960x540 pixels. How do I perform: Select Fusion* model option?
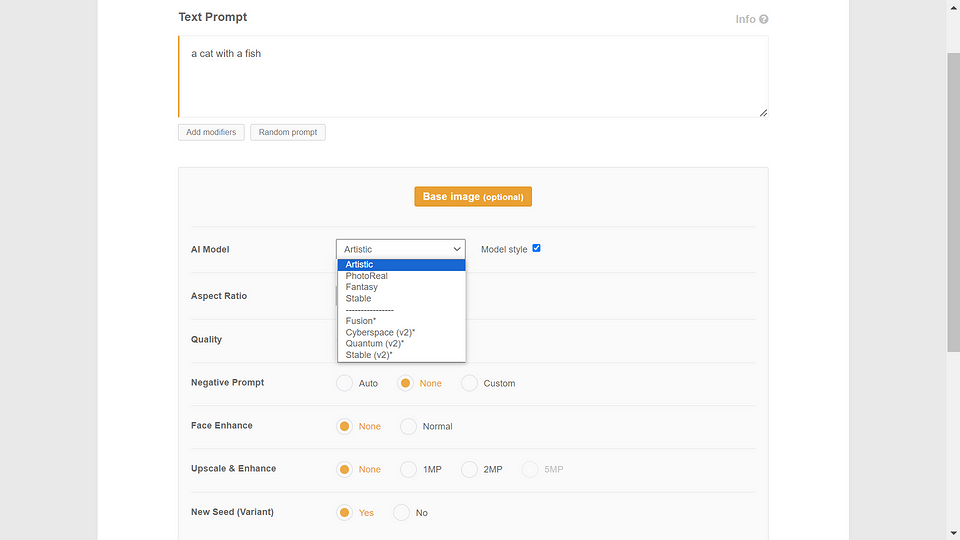(361, 321)
